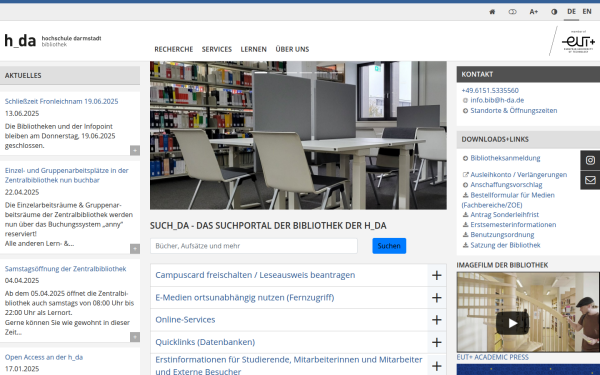
Task: Increase font size with A+ icon
Action: (x=533, y=12)
